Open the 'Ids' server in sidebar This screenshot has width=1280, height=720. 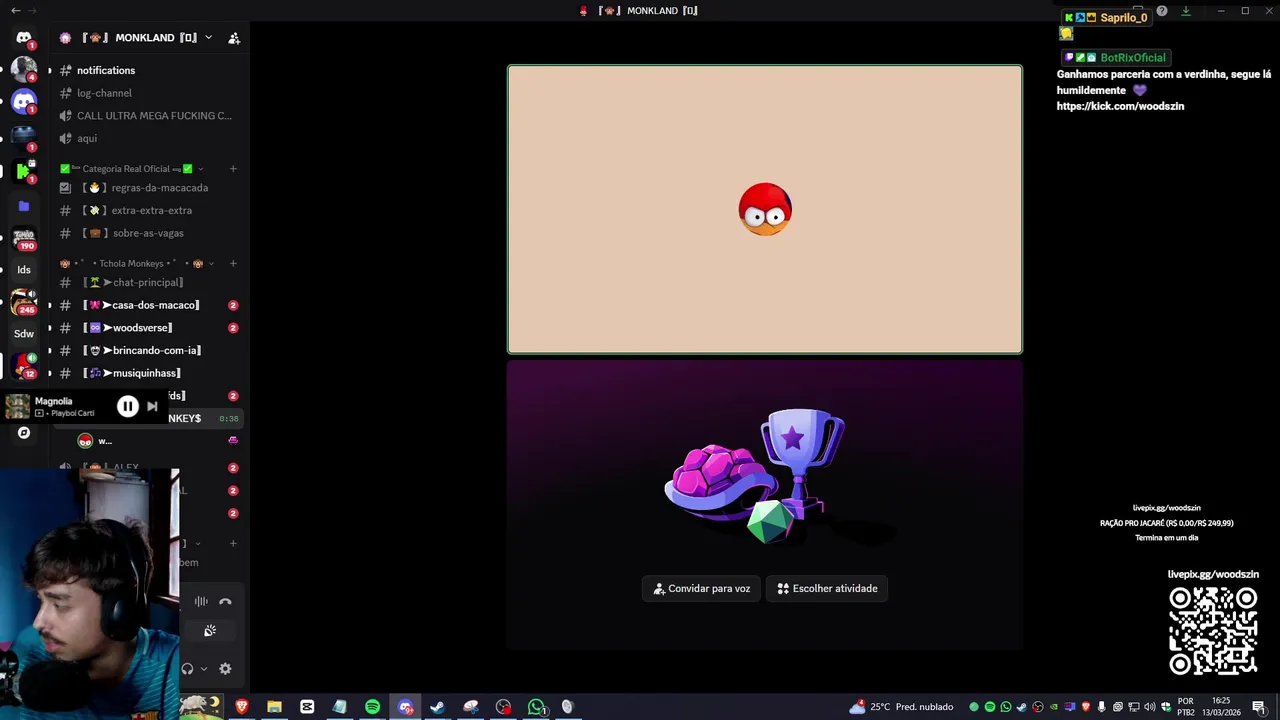pos(24,269)
